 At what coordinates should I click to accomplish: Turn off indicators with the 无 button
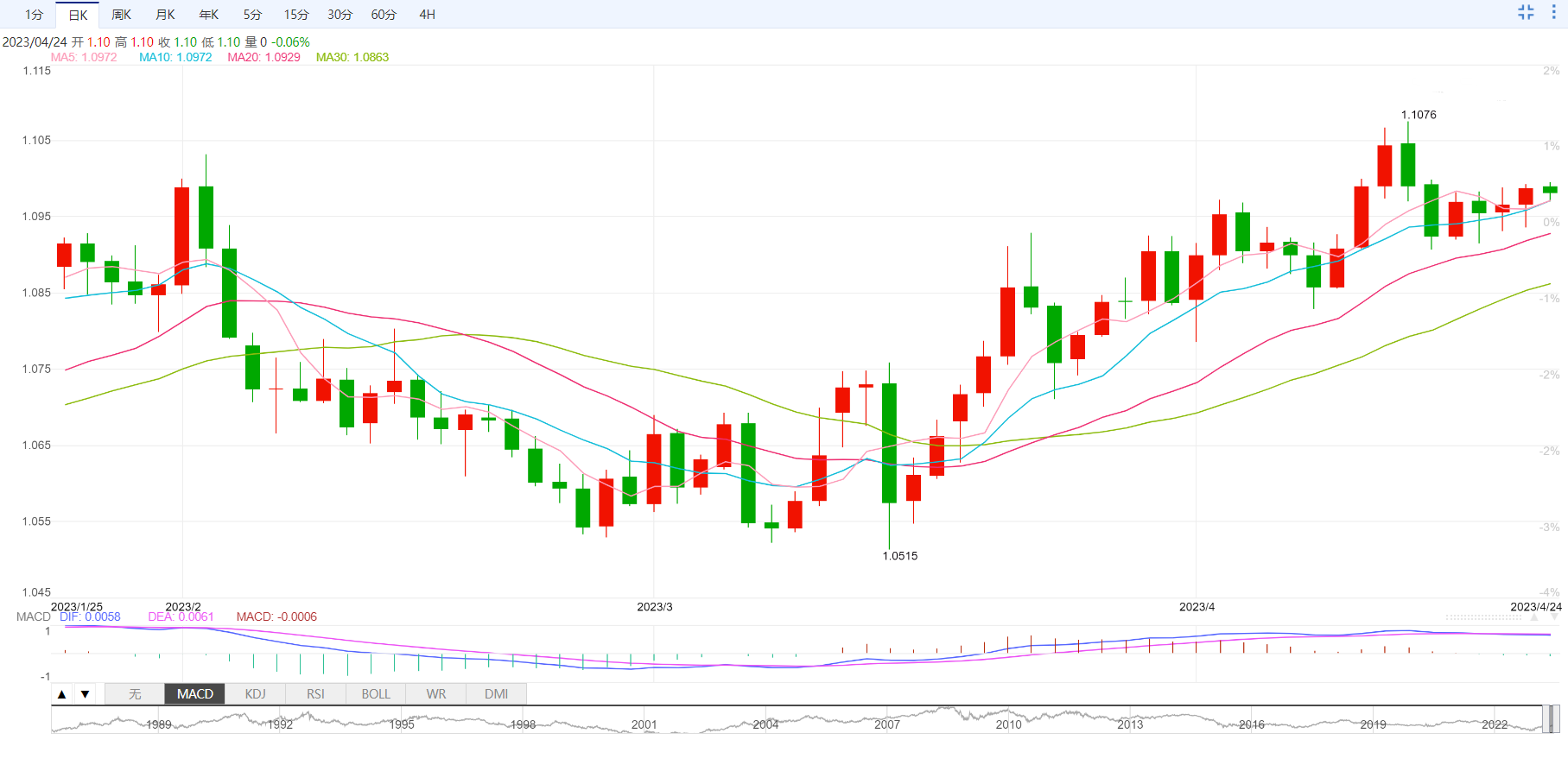135,694
